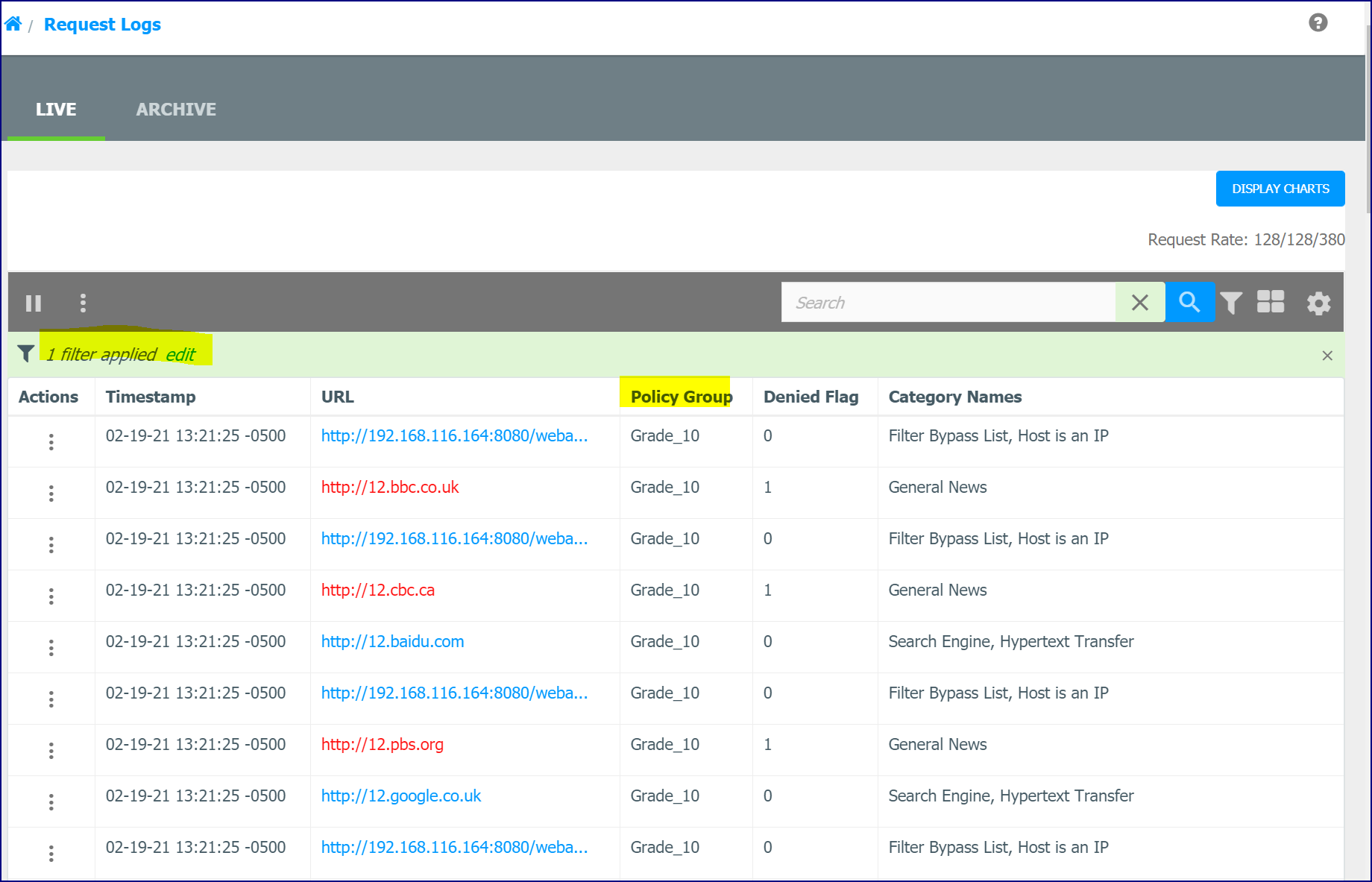This screenshot has width=1372, height=882.
Task: Edit the applied filter
Action: [x=180, y=355]
